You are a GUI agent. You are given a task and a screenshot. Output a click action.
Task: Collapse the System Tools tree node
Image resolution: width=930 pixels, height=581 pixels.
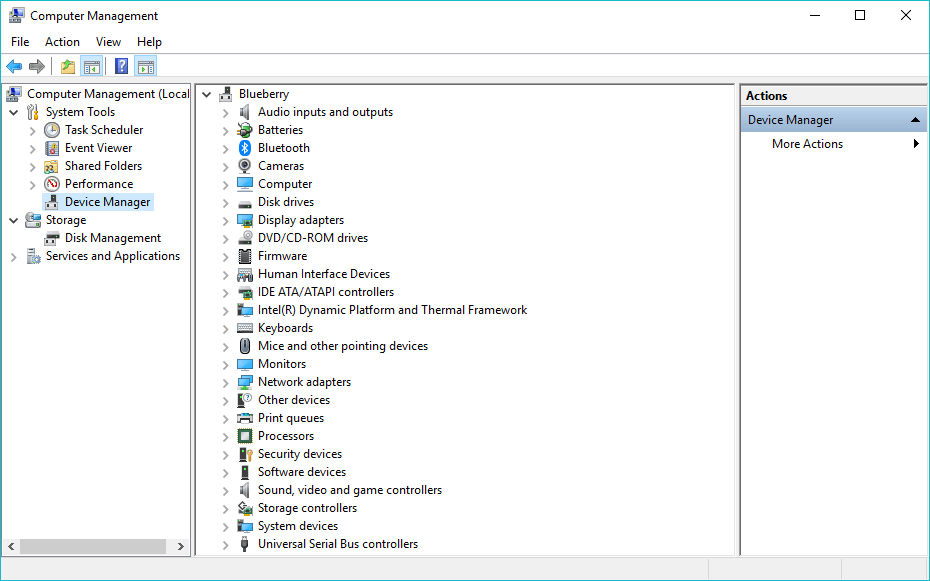pos(14,112)
